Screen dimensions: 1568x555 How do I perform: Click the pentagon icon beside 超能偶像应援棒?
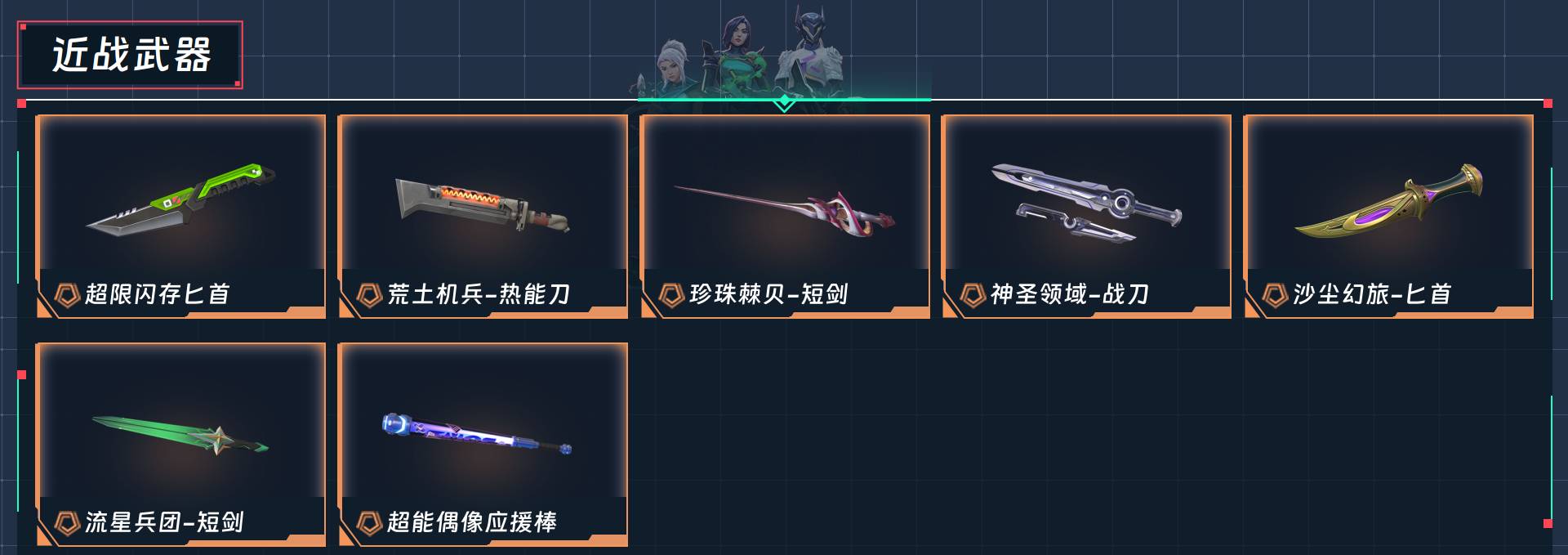(x=369, y=522)
